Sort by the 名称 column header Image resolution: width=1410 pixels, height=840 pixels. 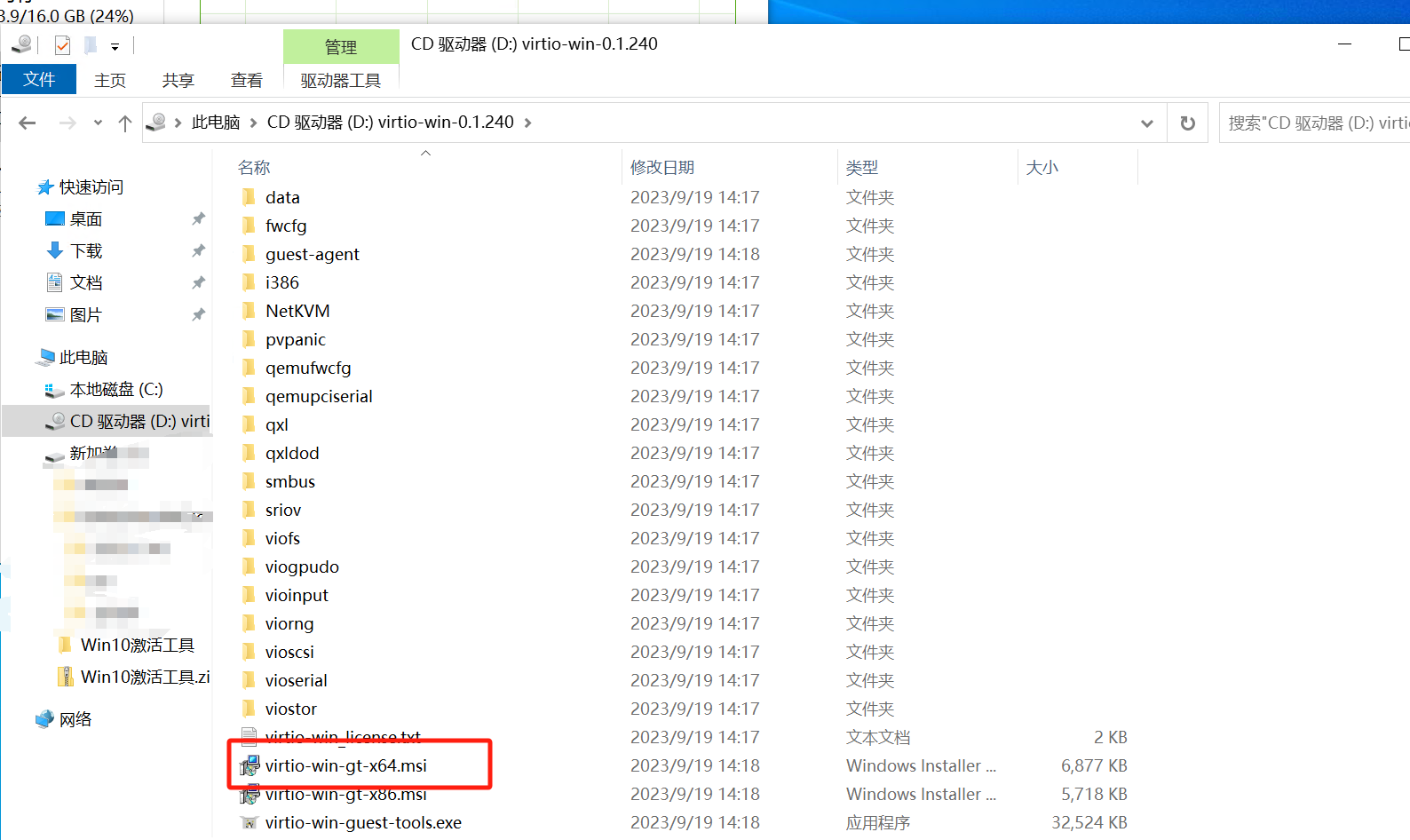pyautogui.click(x=254, y=168)
